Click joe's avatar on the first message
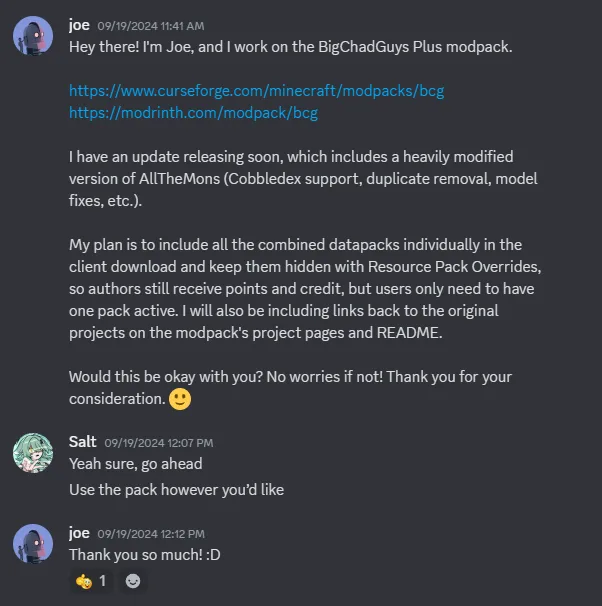 point(33,36)
